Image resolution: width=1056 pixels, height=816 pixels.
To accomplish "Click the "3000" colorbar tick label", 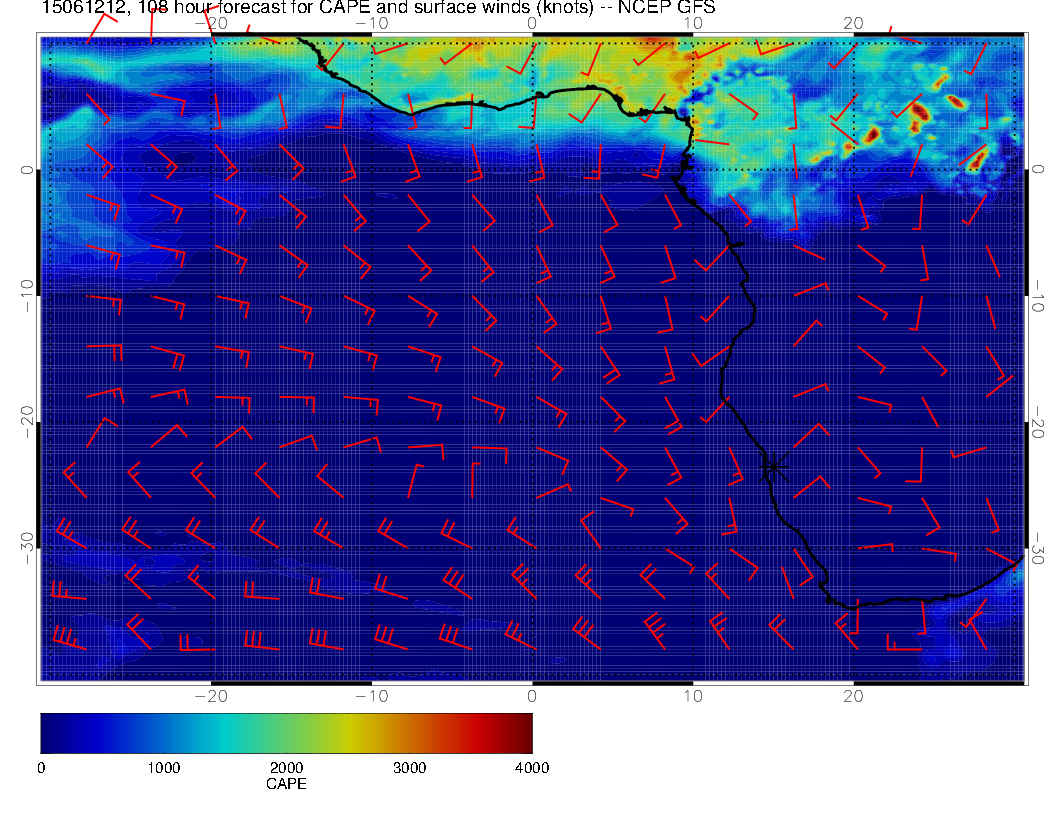I will coord(409,768).
